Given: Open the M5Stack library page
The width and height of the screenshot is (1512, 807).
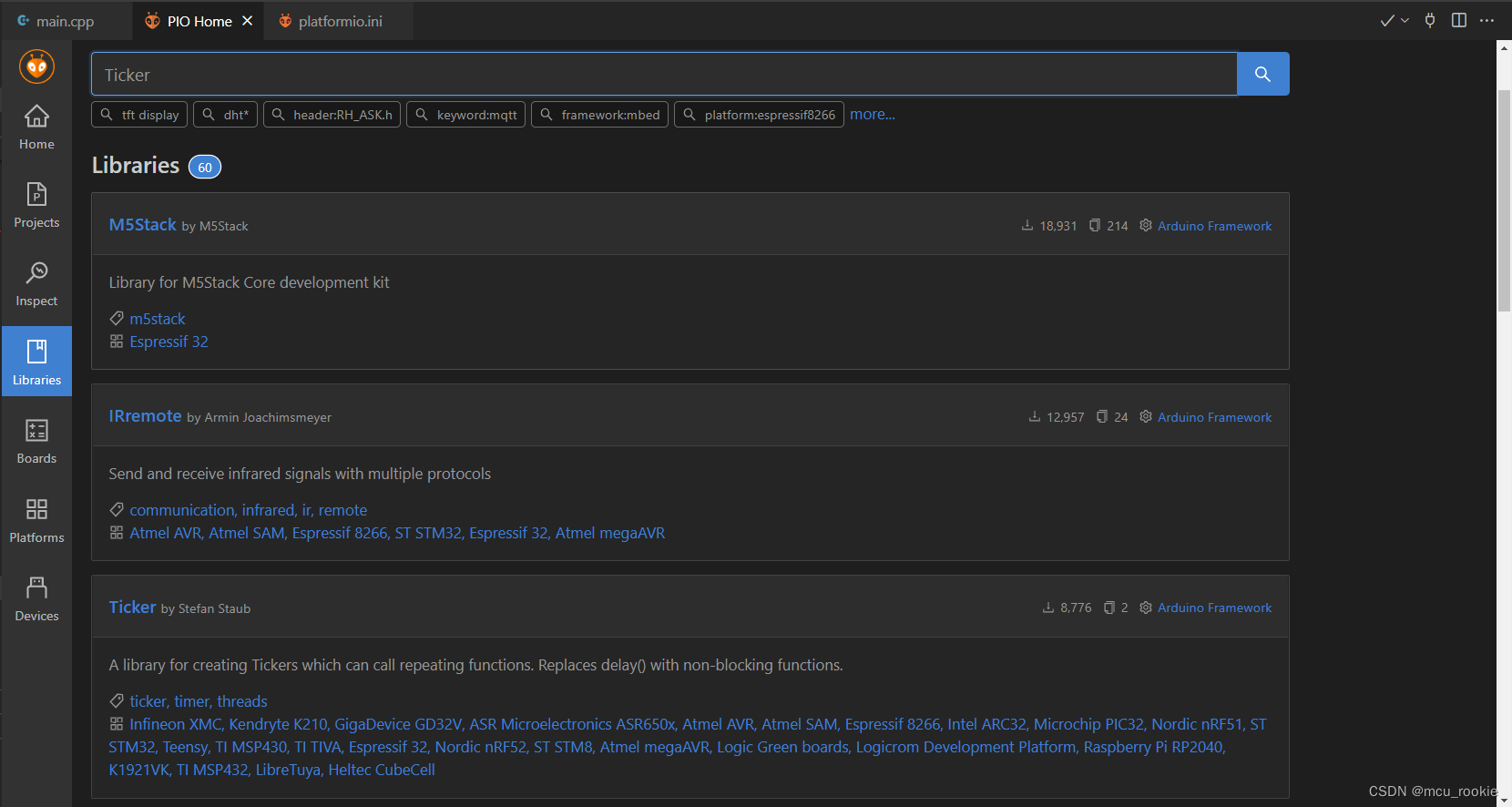Looking at the screenshot, I should [143, 225].
